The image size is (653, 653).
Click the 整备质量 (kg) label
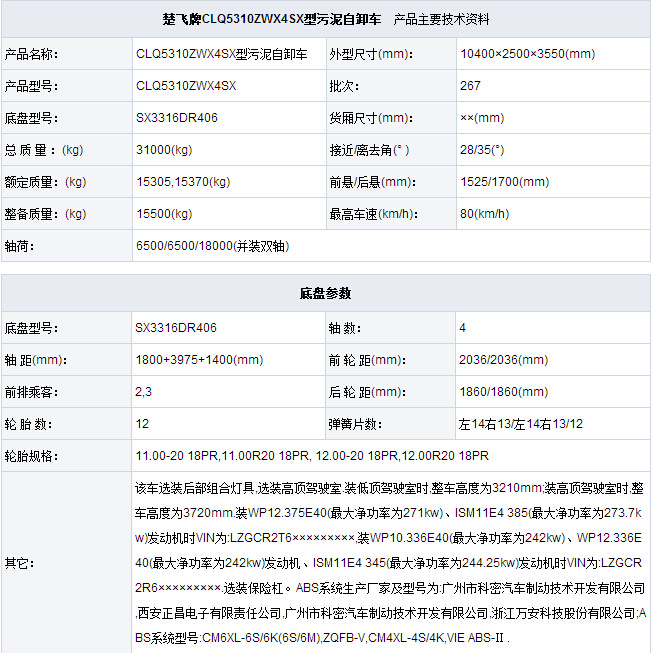pos(45,214)
